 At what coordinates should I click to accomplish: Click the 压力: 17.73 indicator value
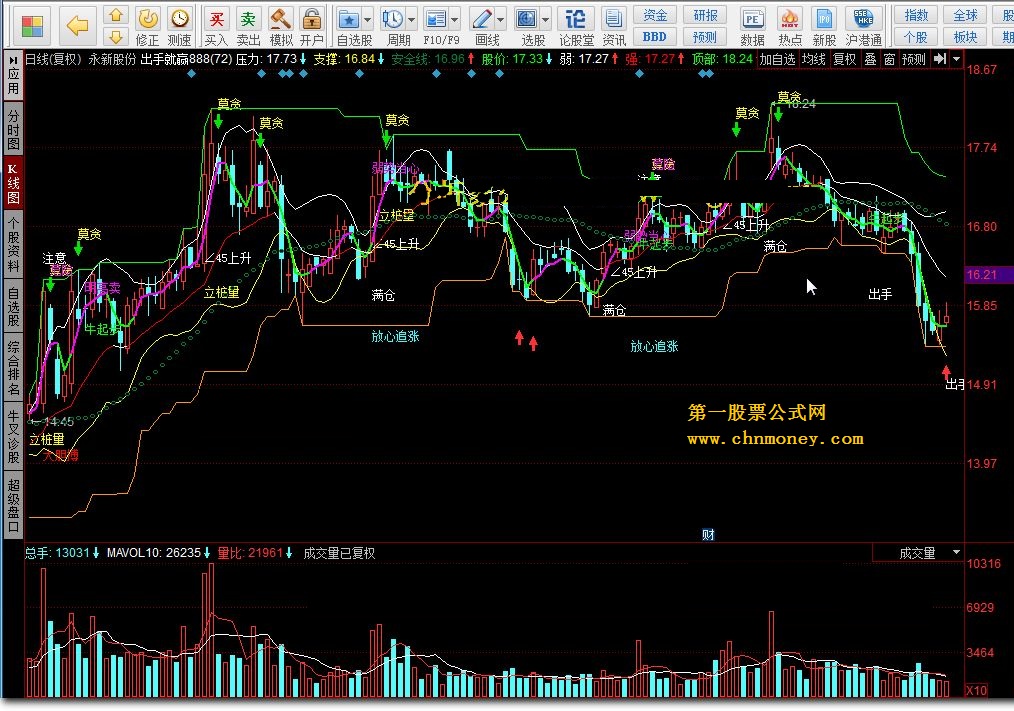[270, 59]
